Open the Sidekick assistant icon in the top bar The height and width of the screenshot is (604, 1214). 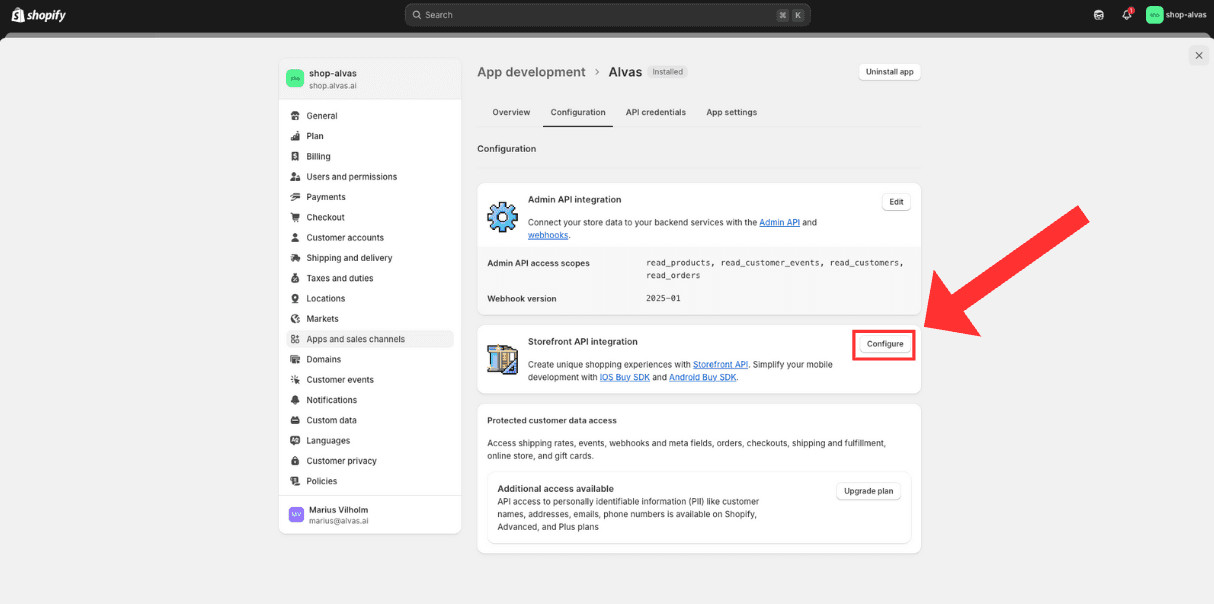[1099, 15]
